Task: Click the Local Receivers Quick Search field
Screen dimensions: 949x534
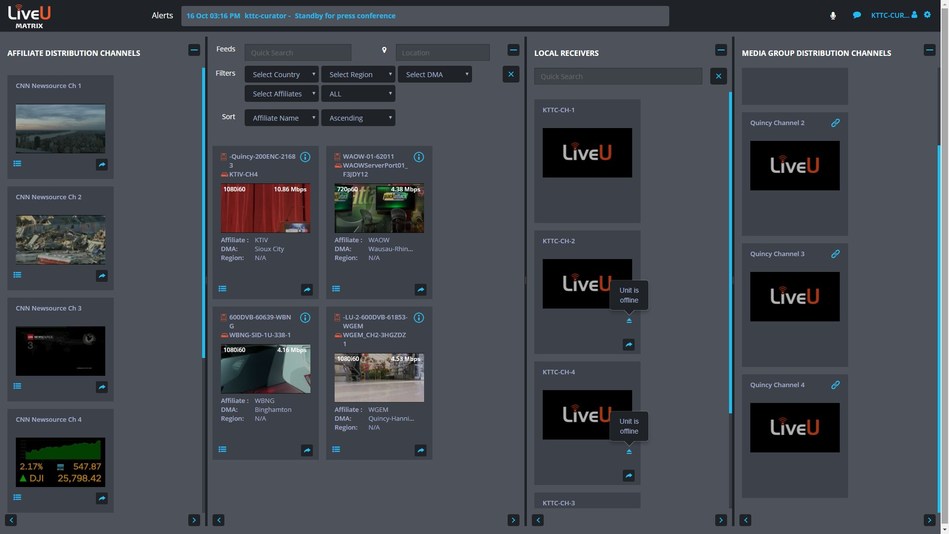Action: [x=618, y=76]
